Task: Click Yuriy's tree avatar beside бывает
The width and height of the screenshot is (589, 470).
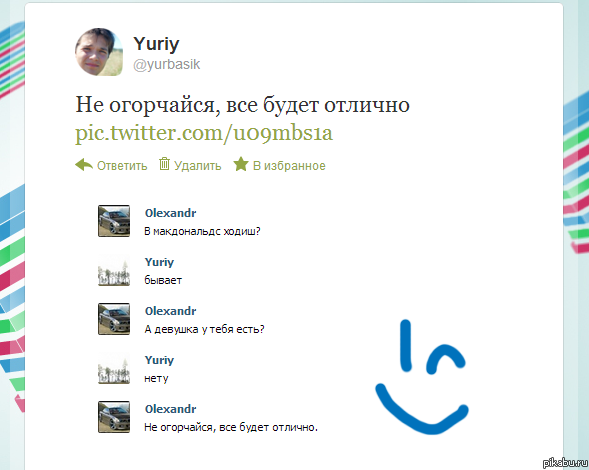Action: click(114, 270)
